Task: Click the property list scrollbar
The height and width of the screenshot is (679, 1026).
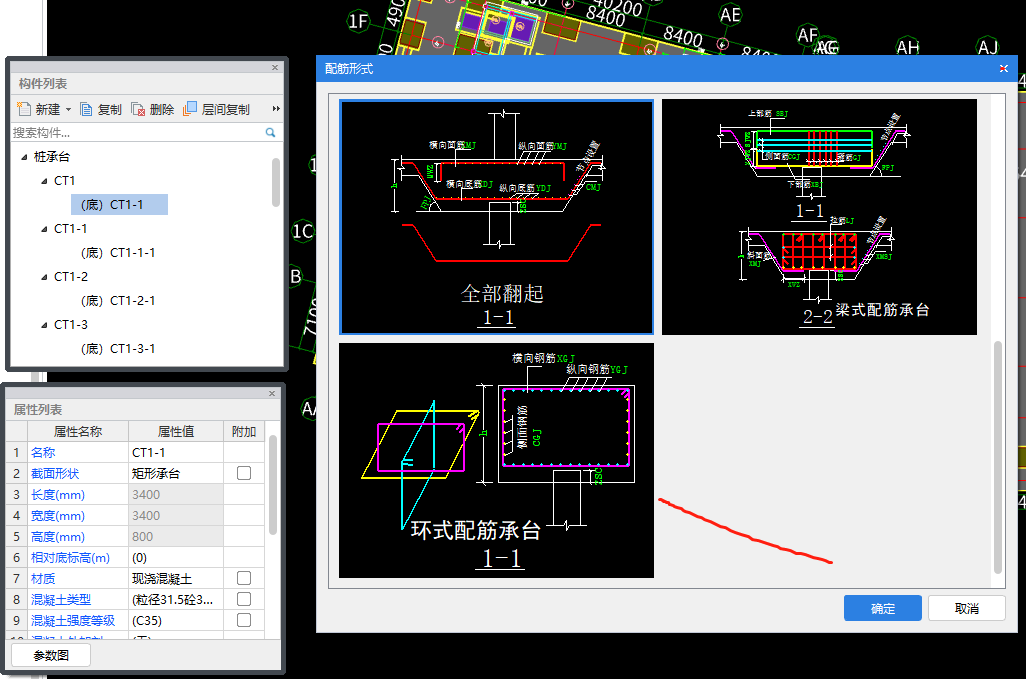Action: 273,486
